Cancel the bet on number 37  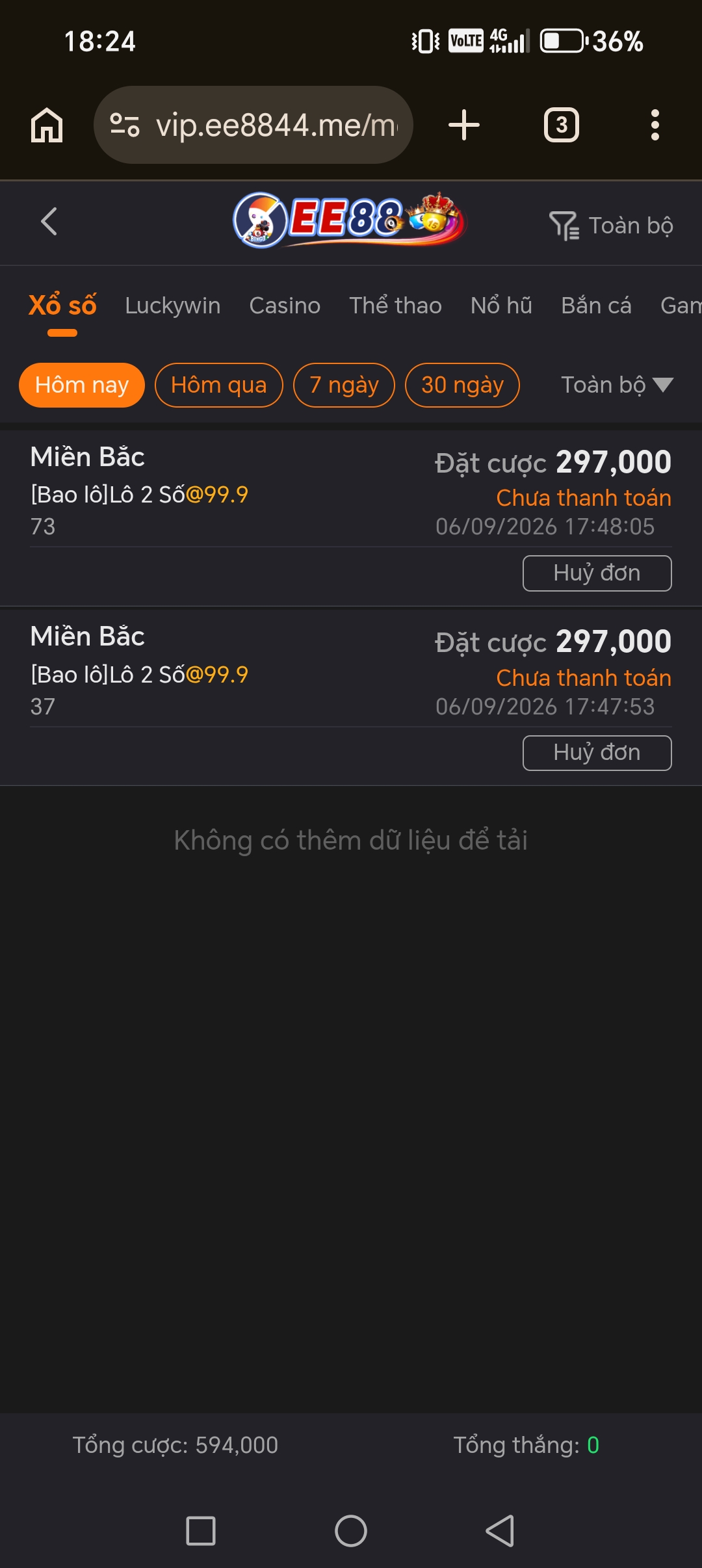coord(597,753)
